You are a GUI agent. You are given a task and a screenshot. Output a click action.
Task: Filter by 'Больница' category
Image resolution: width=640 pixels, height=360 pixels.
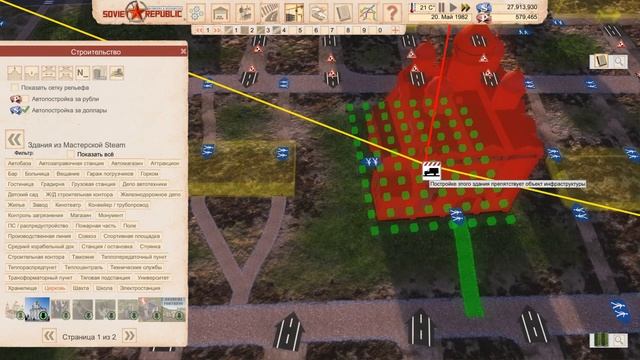37,173
